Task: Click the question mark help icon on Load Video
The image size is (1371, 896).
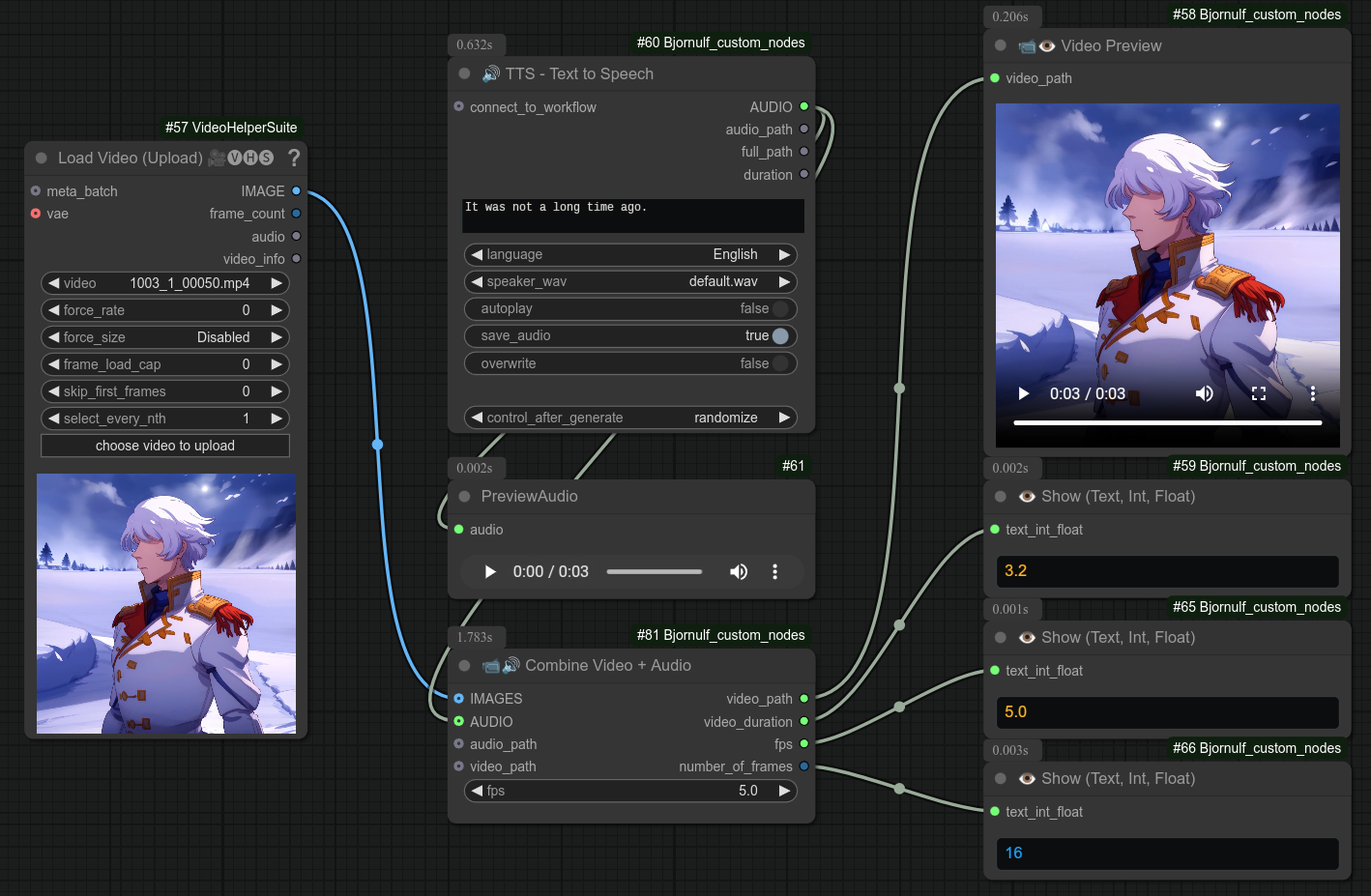Action: click(294, 158)
